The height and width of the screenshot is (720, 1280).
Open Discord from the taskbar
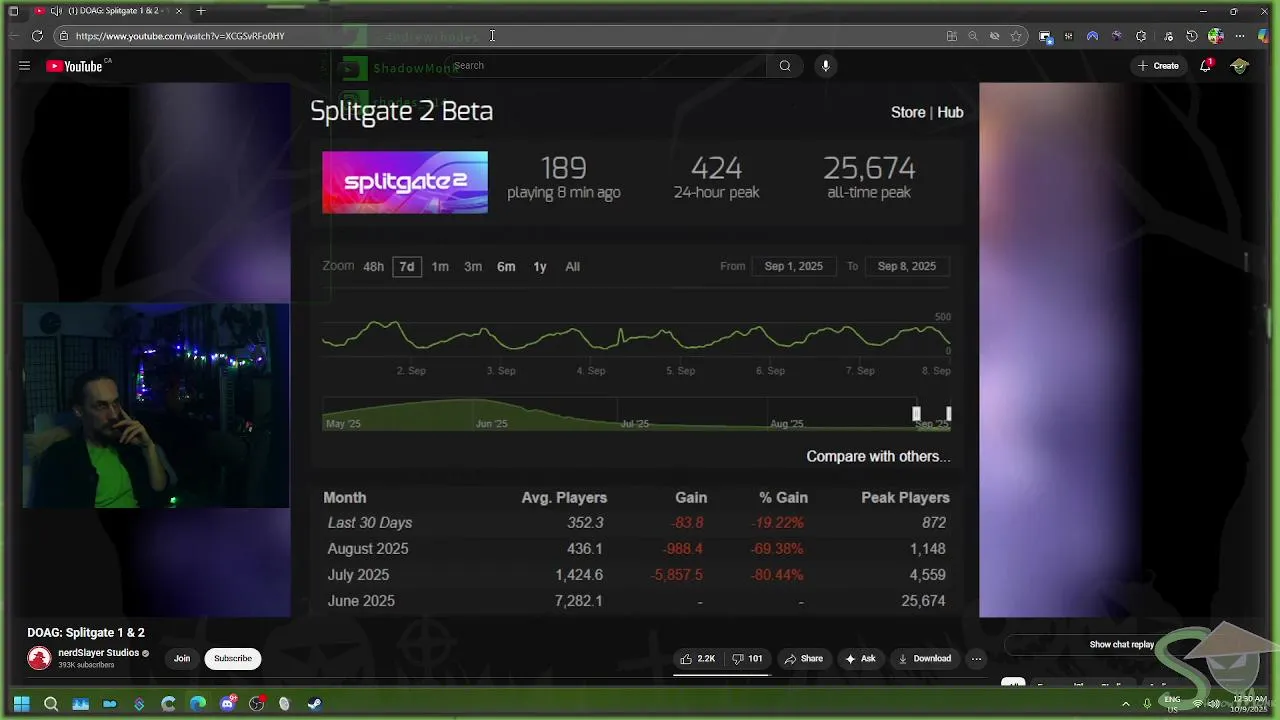227,704
